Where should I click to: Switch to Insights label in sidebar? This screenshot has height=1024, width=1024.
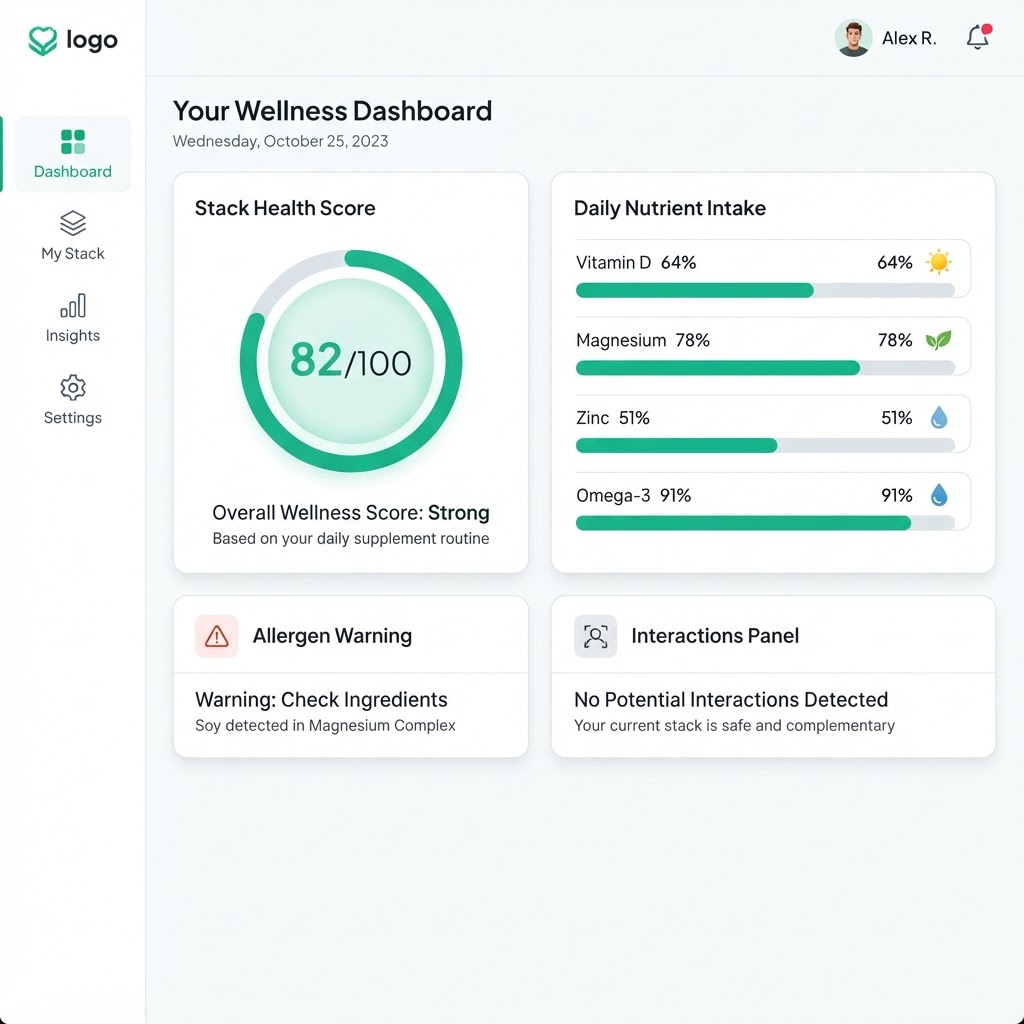pos(73,336)
